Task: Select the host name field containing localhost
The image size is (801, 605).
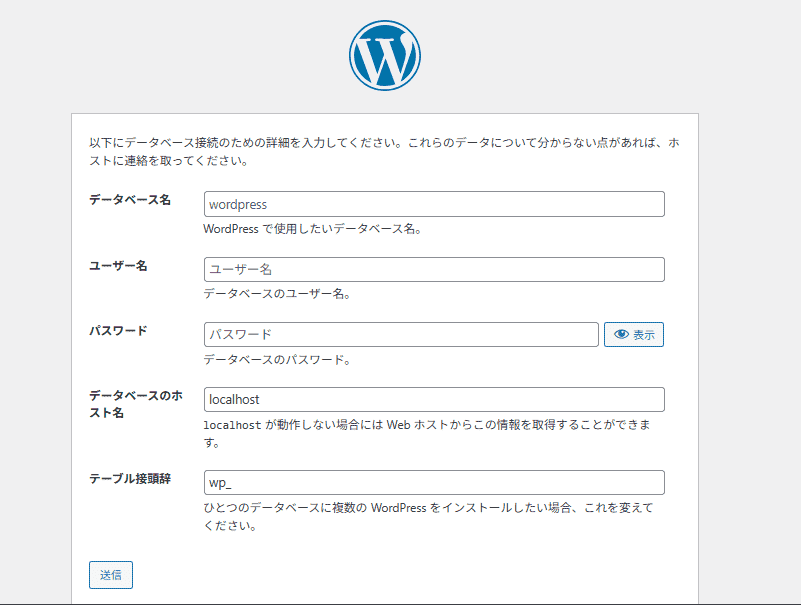Action: (x=433, y=399)
